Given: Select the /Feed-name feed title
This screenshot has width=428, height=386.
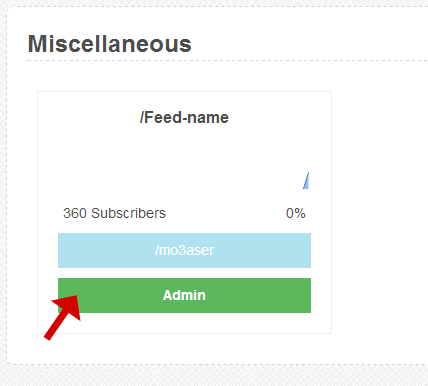Looking at the screenshot, I should [184, 118].
